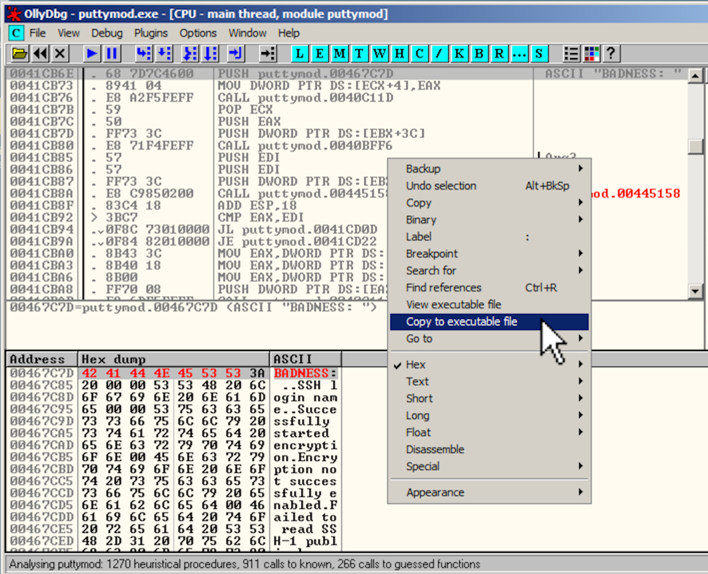Select the checked Hex display option
Screen dimensions: 708x574
415,365
